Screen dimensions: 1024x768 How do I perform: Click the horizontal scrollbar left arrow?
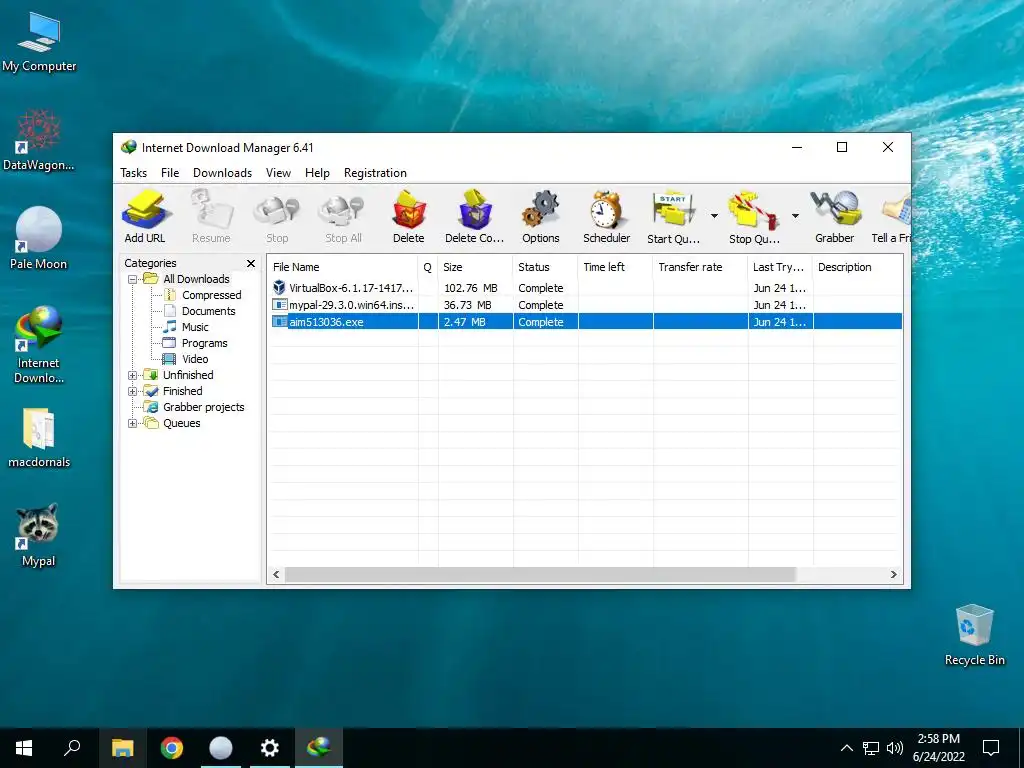pos(276,575)
